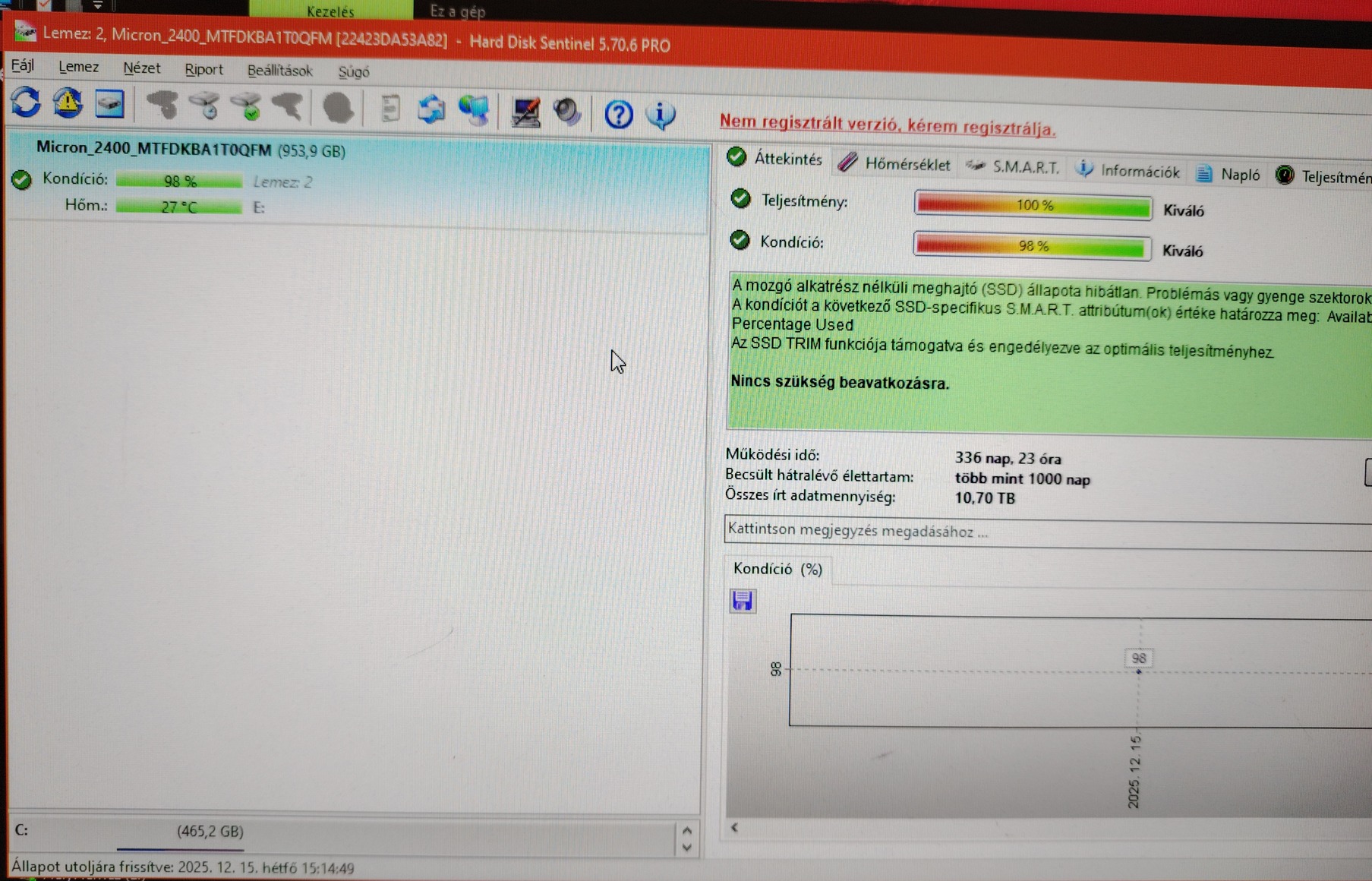Click the 'Kiváló' label beside Teljesítmény bar
Viewport: 1372px width, 881px height.
[x=1184, y=210]
